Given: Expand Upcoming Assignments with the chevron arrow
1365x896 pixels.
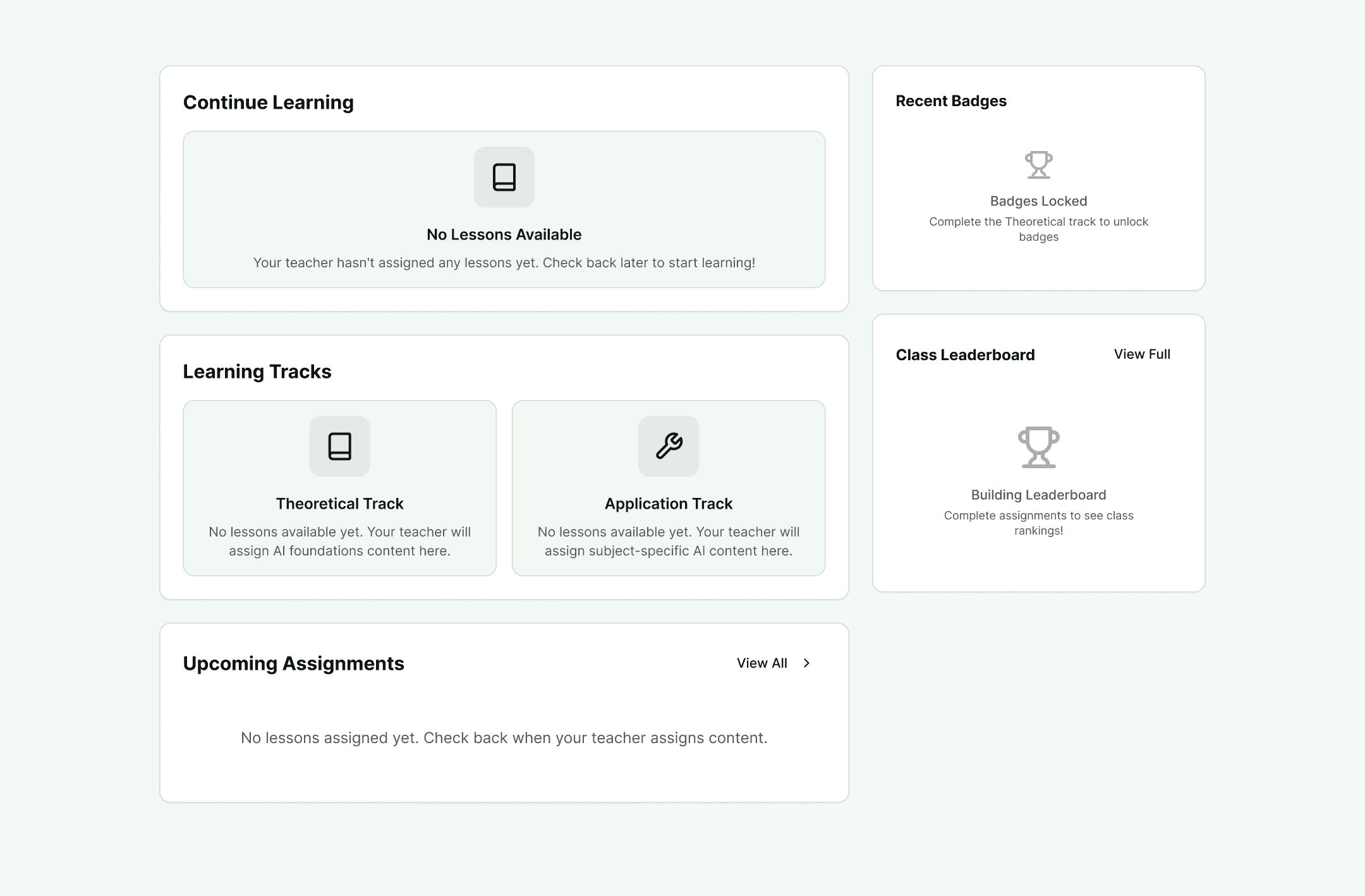Looking at the screenshot, I should click(x=807, y=663).
